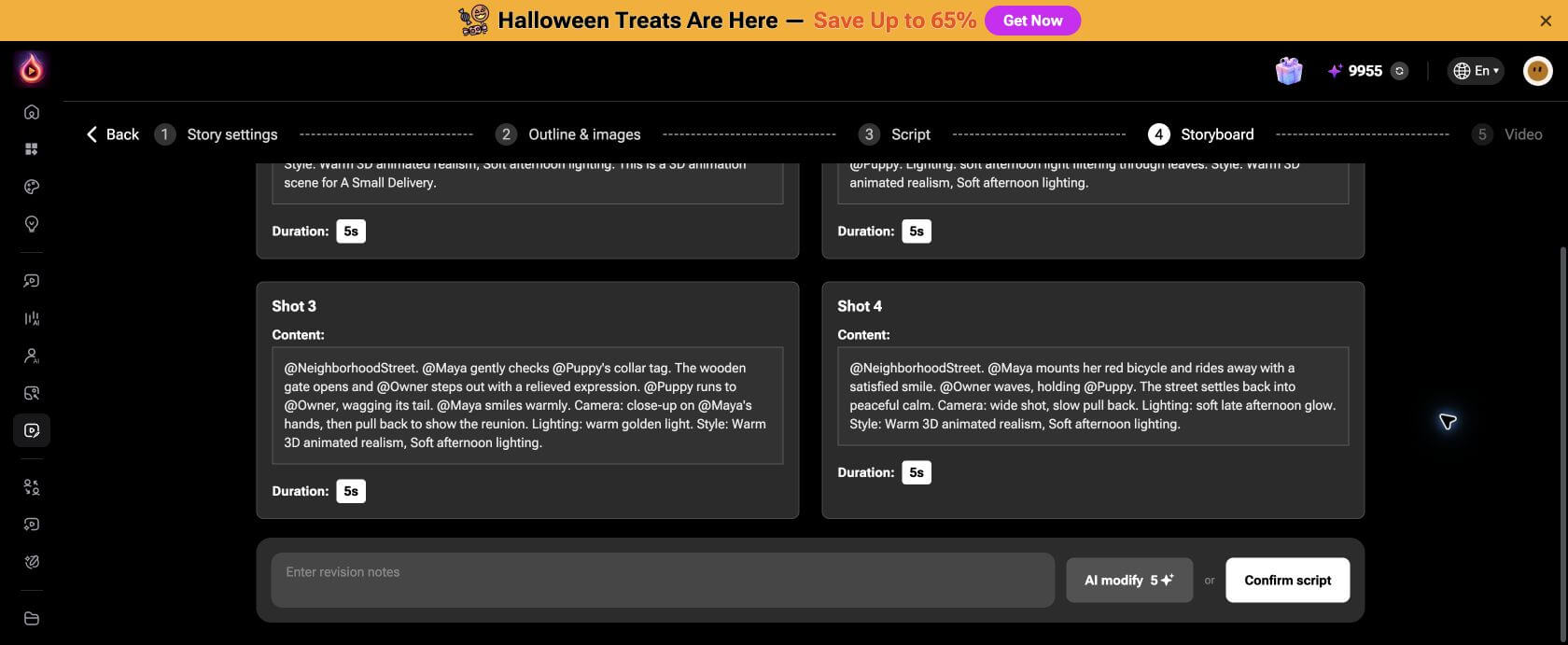Click into the Shot 3 content text box
The width and height of the screenshot is (1568, 645).
[x=527, y=405]
